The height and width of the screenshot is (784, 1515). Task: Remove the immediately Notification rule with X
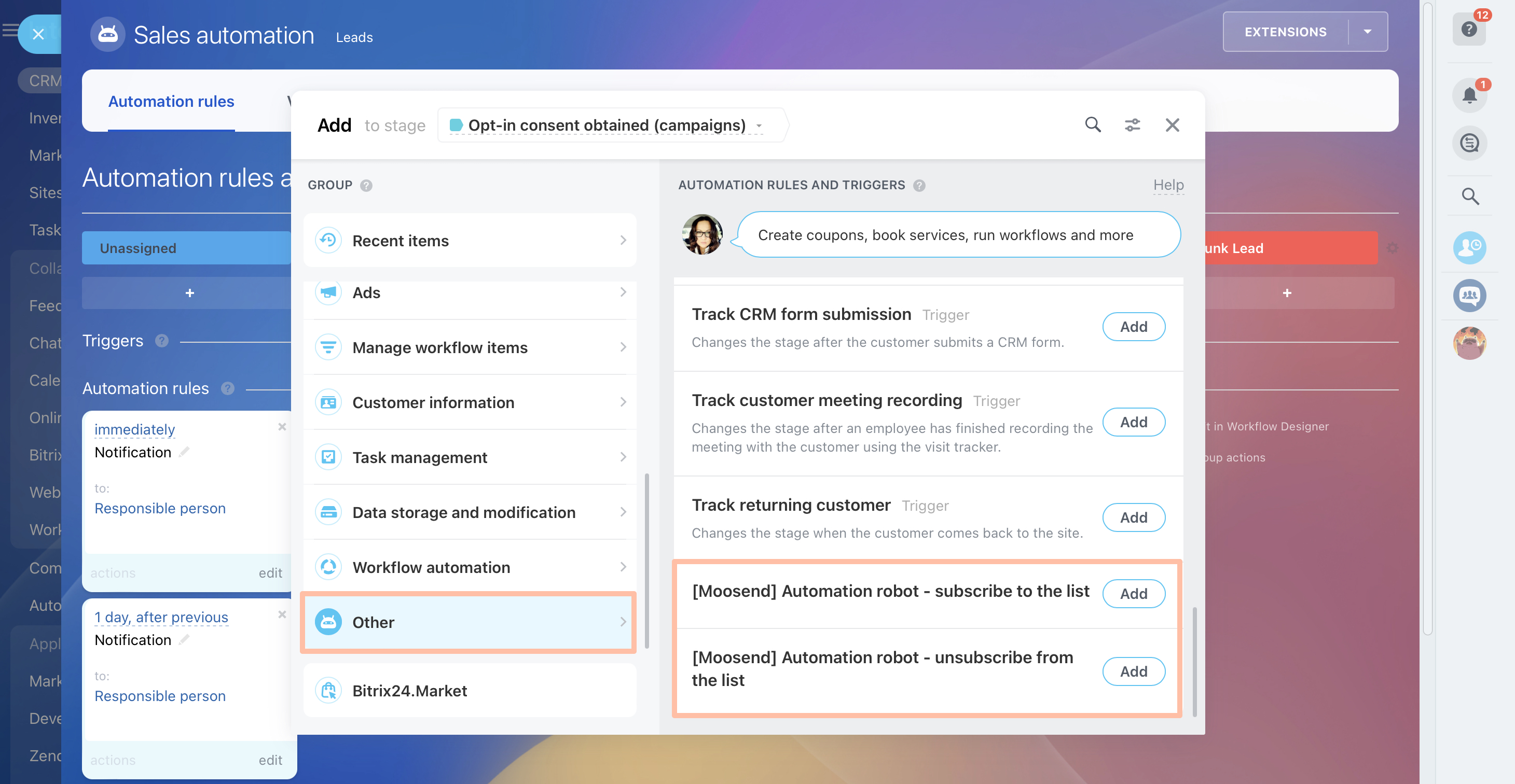[282, 427]
